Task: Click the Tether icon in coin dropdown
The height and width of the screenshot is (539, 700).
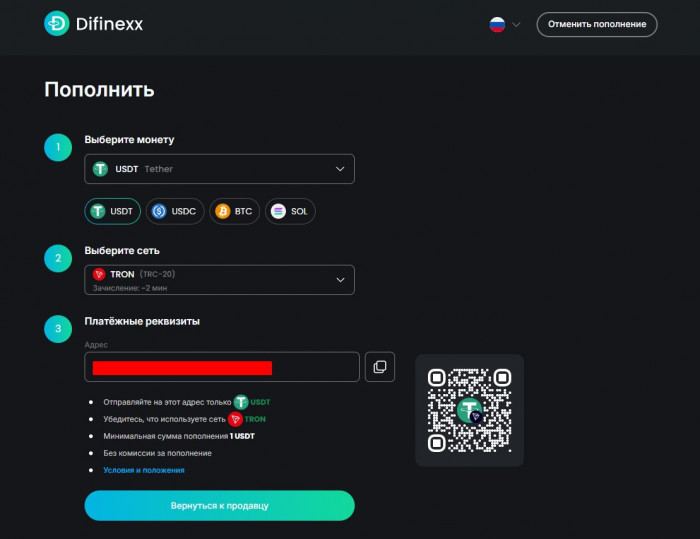Action: [x=100, y=169]
